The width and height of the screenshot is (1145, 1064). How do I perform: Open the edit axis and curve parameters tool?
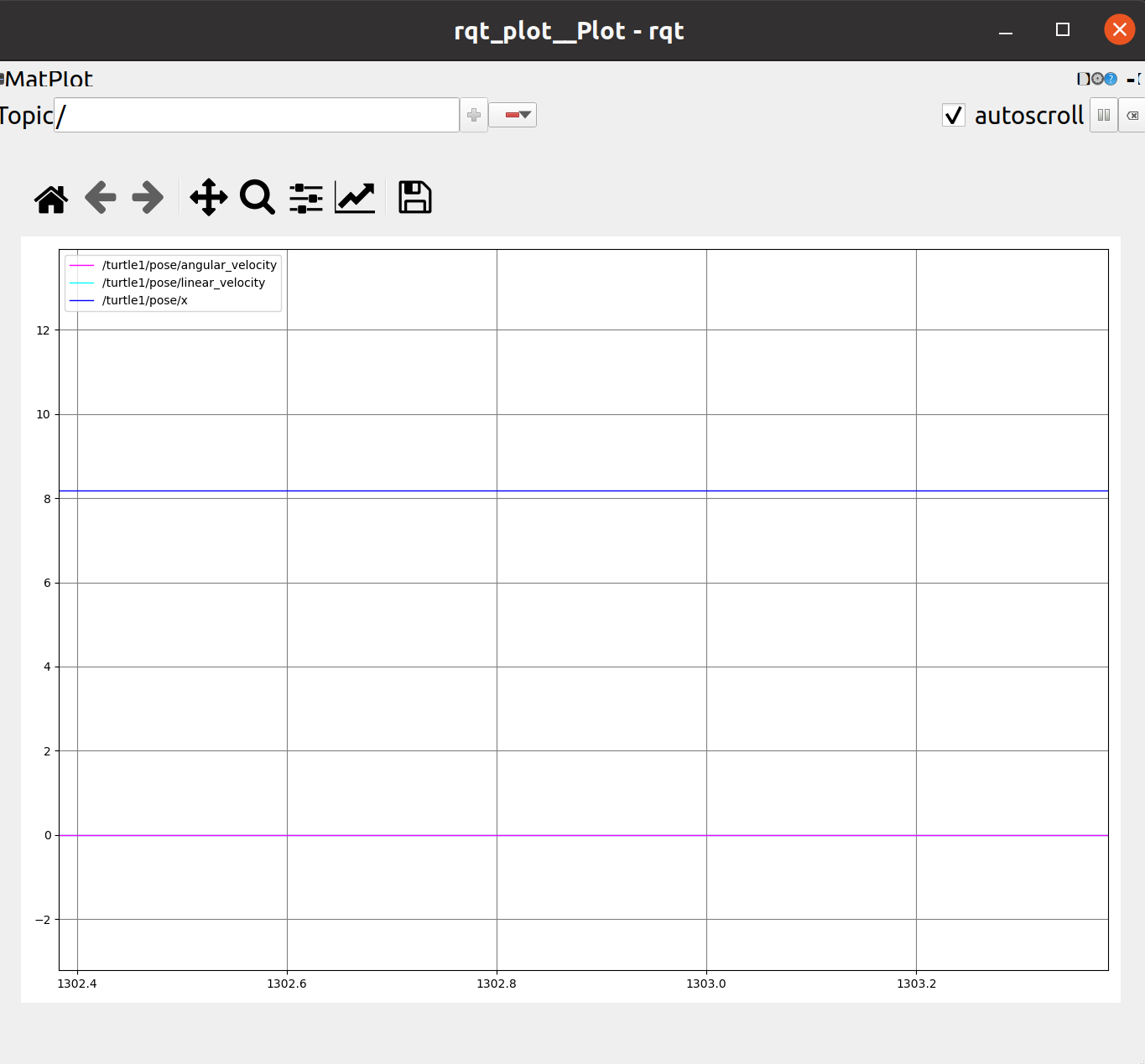(355, 198)
